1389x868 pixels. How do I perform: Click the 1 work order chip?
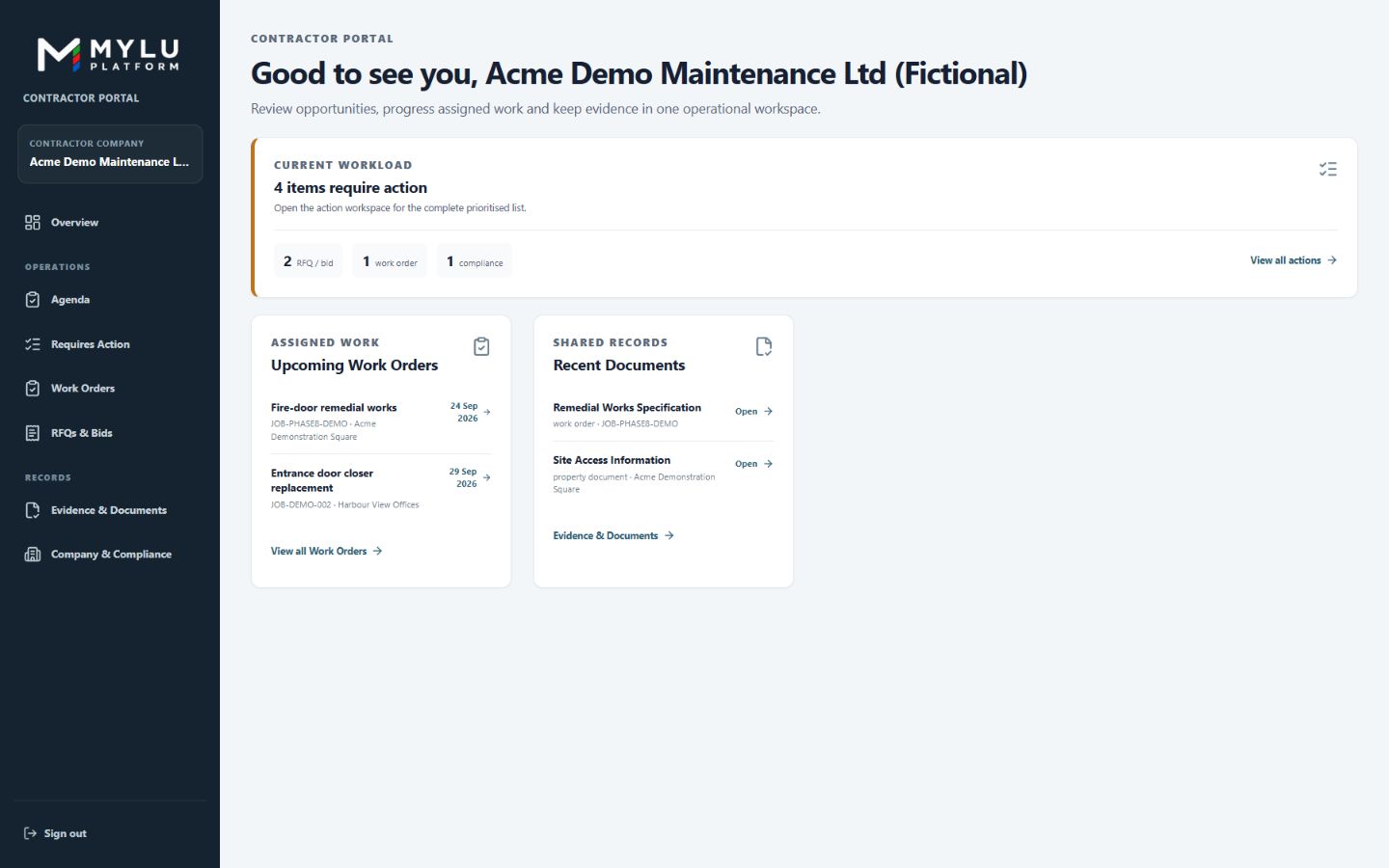coord(390,261)
